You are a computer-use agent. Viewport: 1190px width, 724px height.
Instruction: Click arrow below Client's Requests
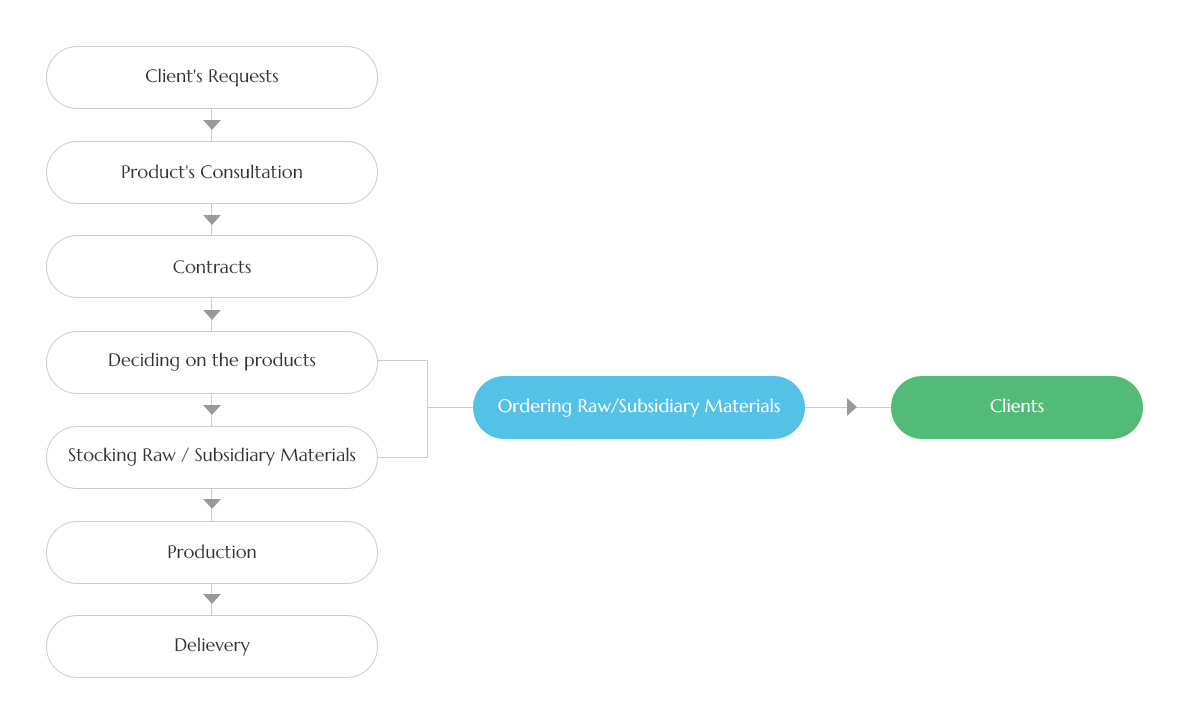point(212,124)
